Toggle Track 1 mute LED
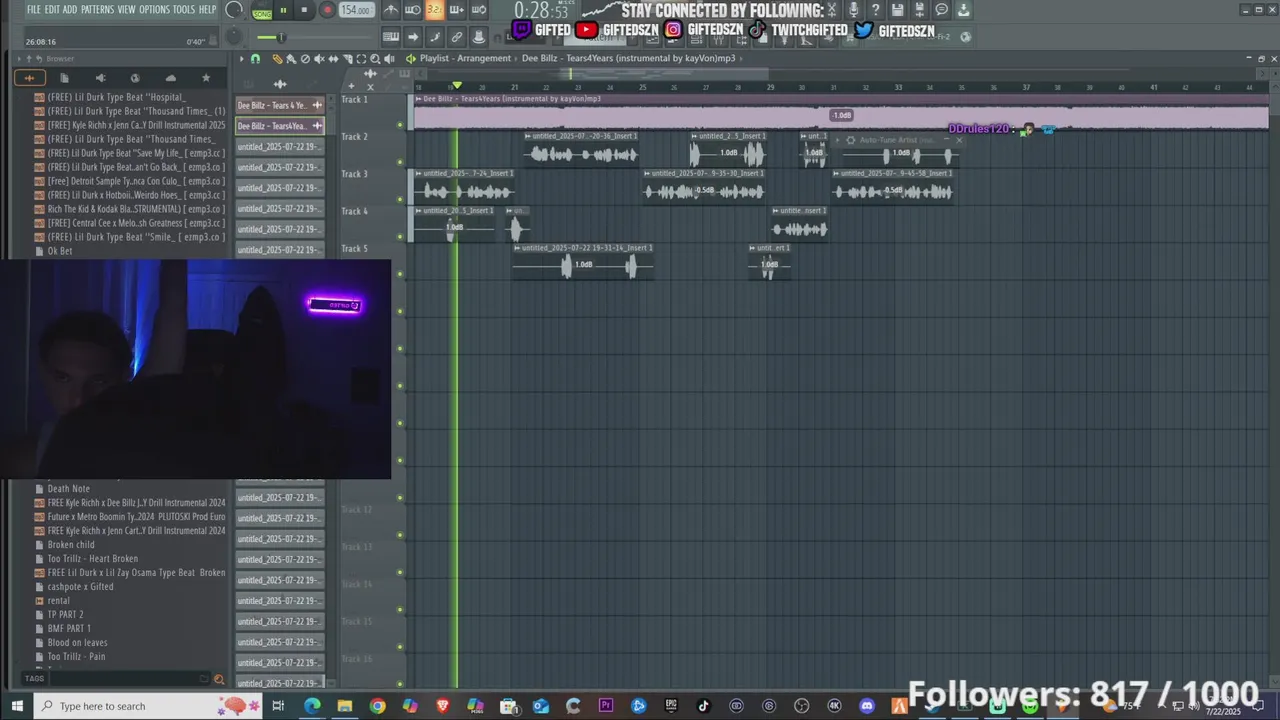The height and width of the screenshot is (720, 1280). coord(400,126)
